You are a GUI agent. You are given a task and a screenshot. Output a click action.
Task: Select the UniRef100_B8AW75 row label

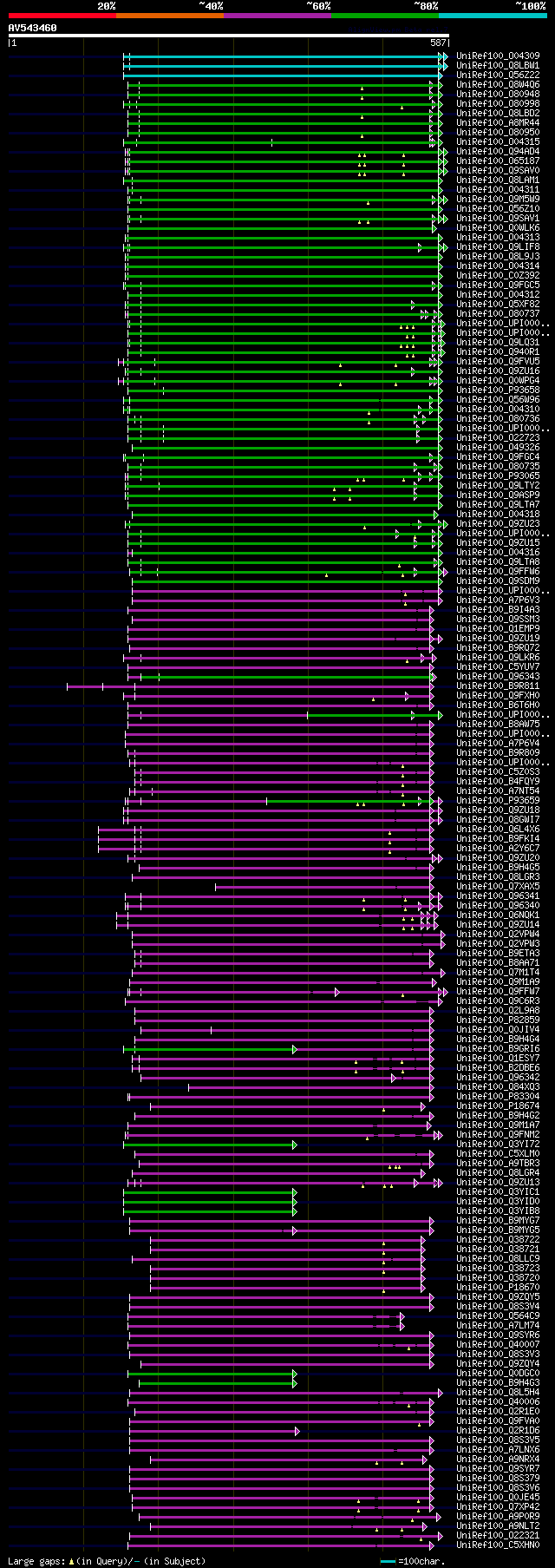pyautogui.click(x=498, y=725)
